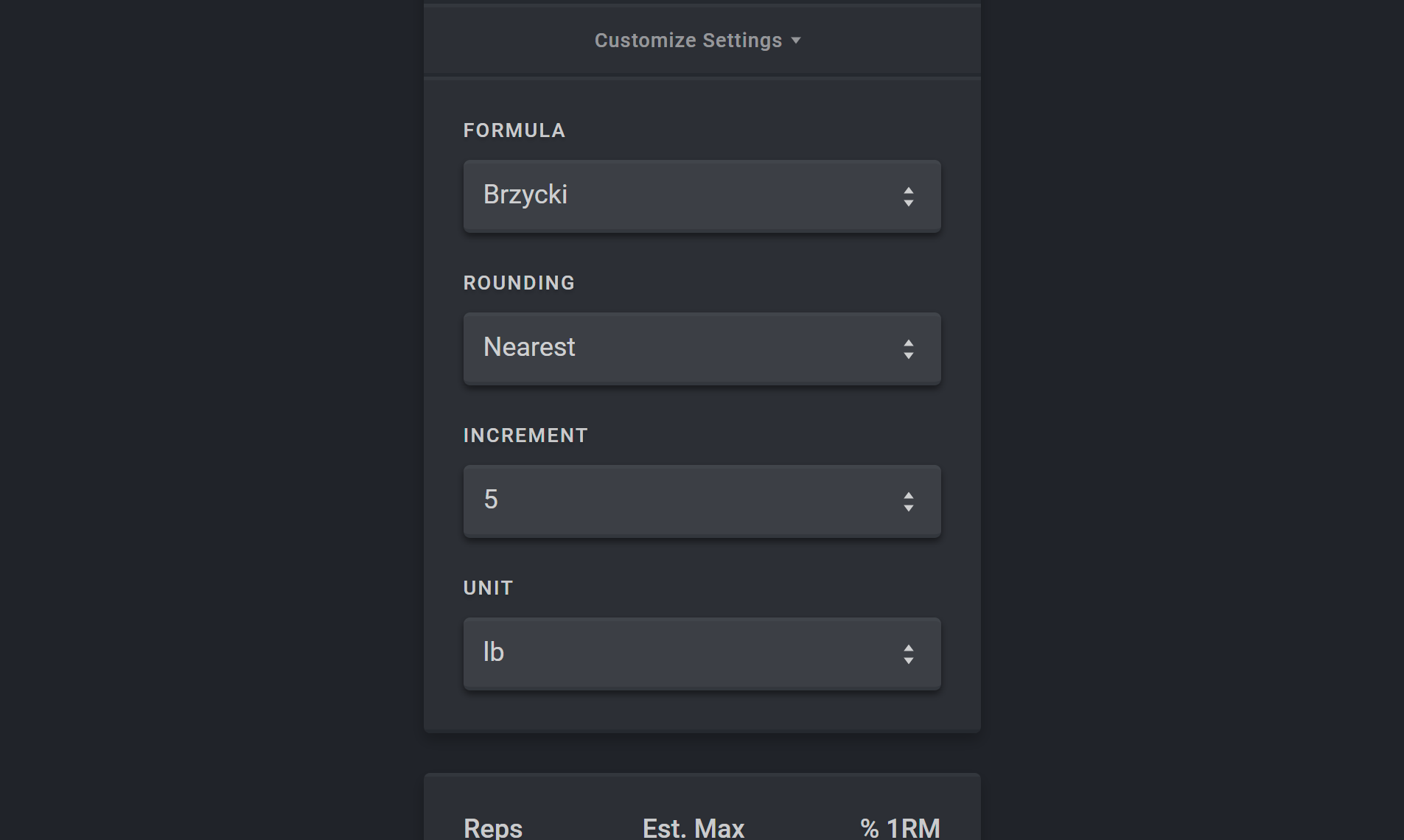Click the Est. Max column header
Viewport: 1404px width, 840px height.
click(694, 828)
